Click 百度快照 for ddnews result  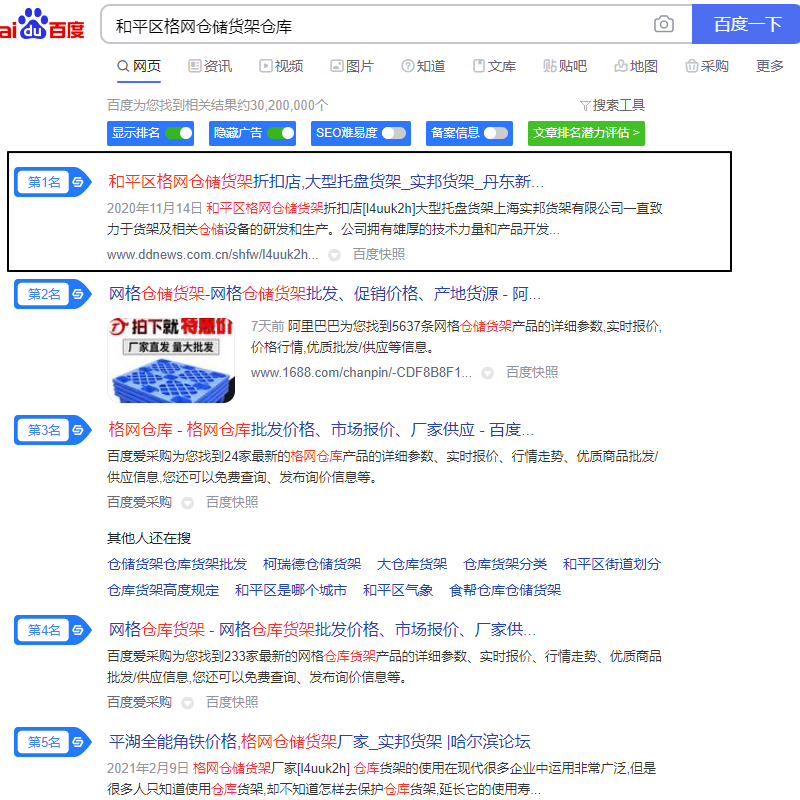[x=379, y=255]
